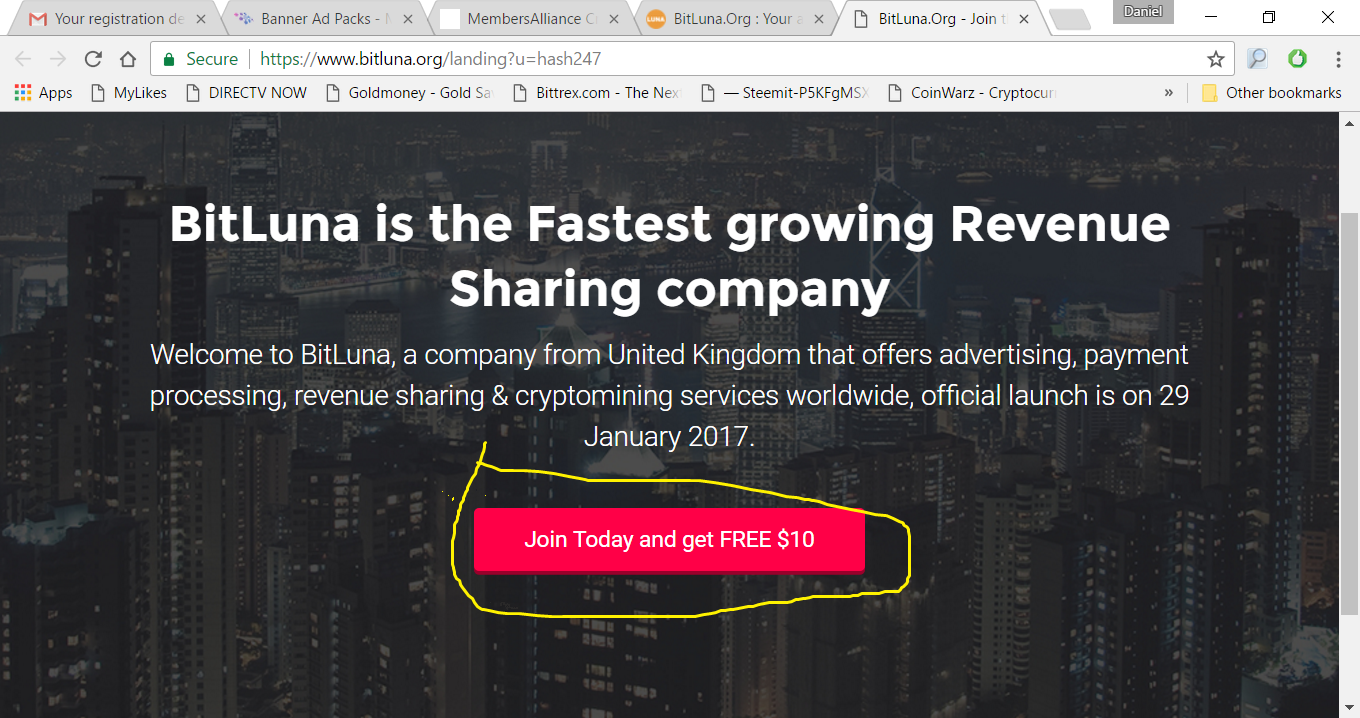The width and height of the screenshot is (1360, 718).
Task: Bookmark this page with the star icon
Action: point(1215,59)
